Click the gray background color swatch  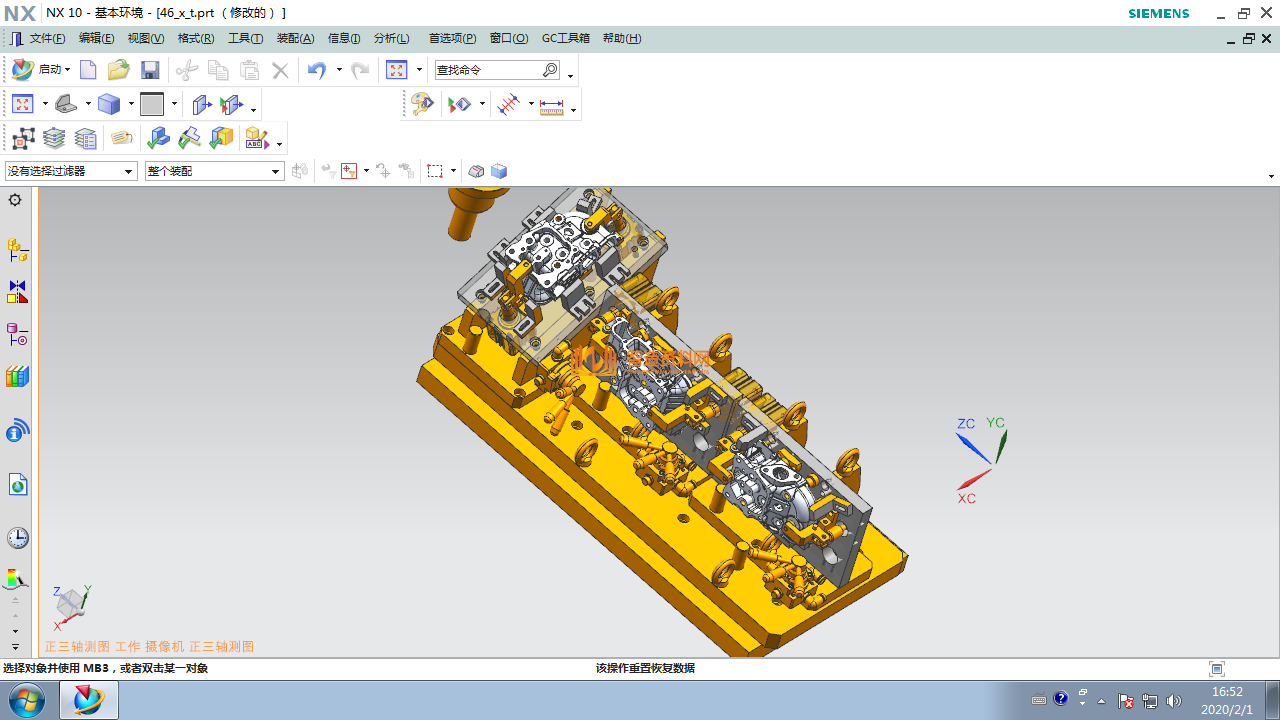[152, 104]
